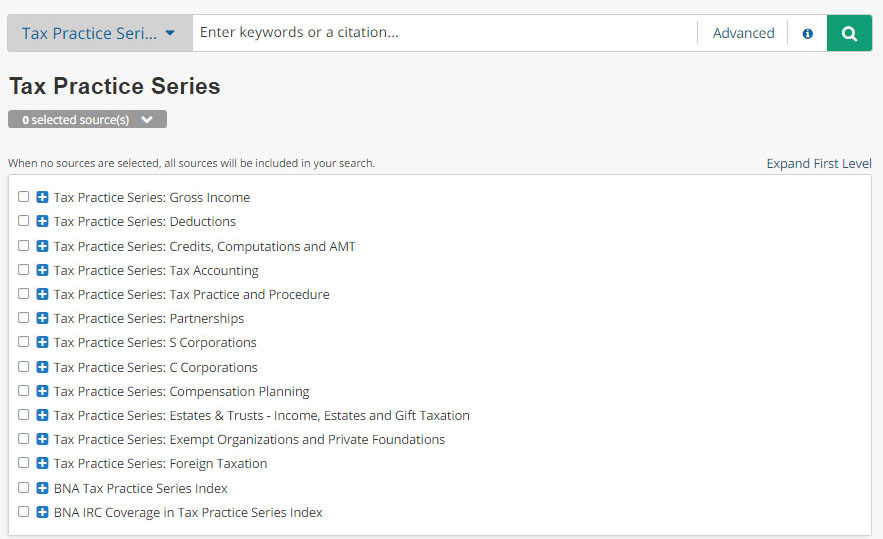
Task: Click the green search magnifier button
Action: (x=849, y=33)
